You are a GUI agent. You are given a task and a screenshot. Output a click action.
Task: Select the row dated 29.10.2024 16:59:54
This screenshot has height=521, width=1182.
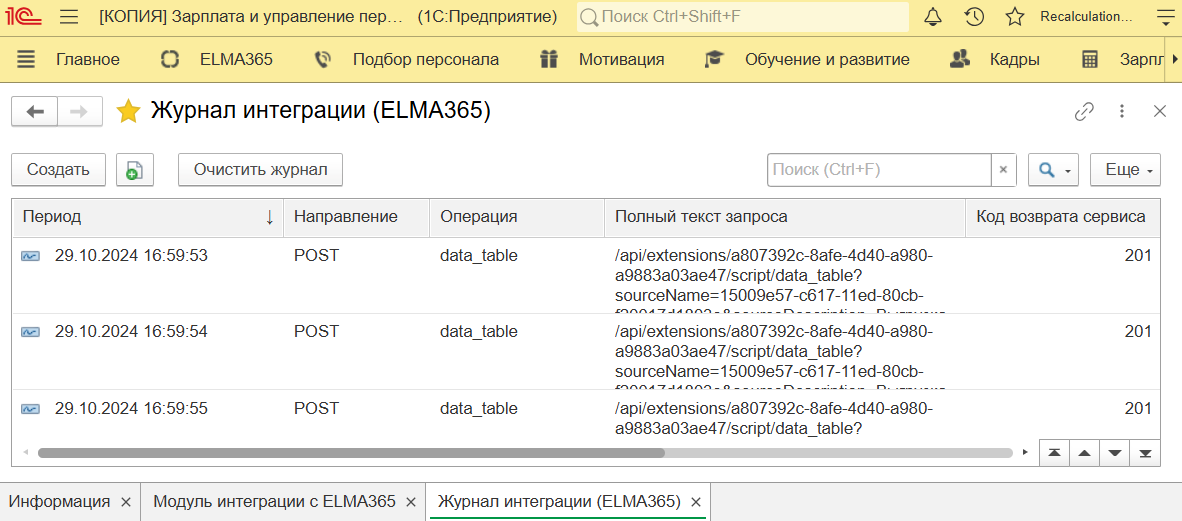(586, 351)
